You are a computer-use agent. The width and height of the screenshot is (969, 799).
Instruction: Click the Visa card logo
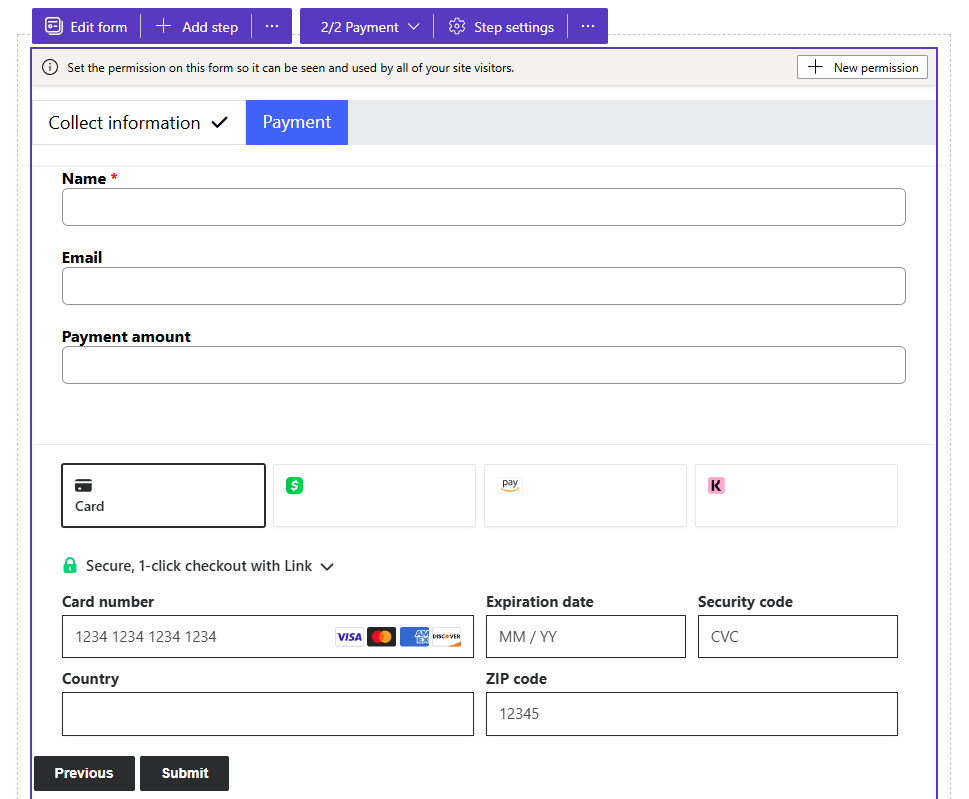[x=349, y=636]
